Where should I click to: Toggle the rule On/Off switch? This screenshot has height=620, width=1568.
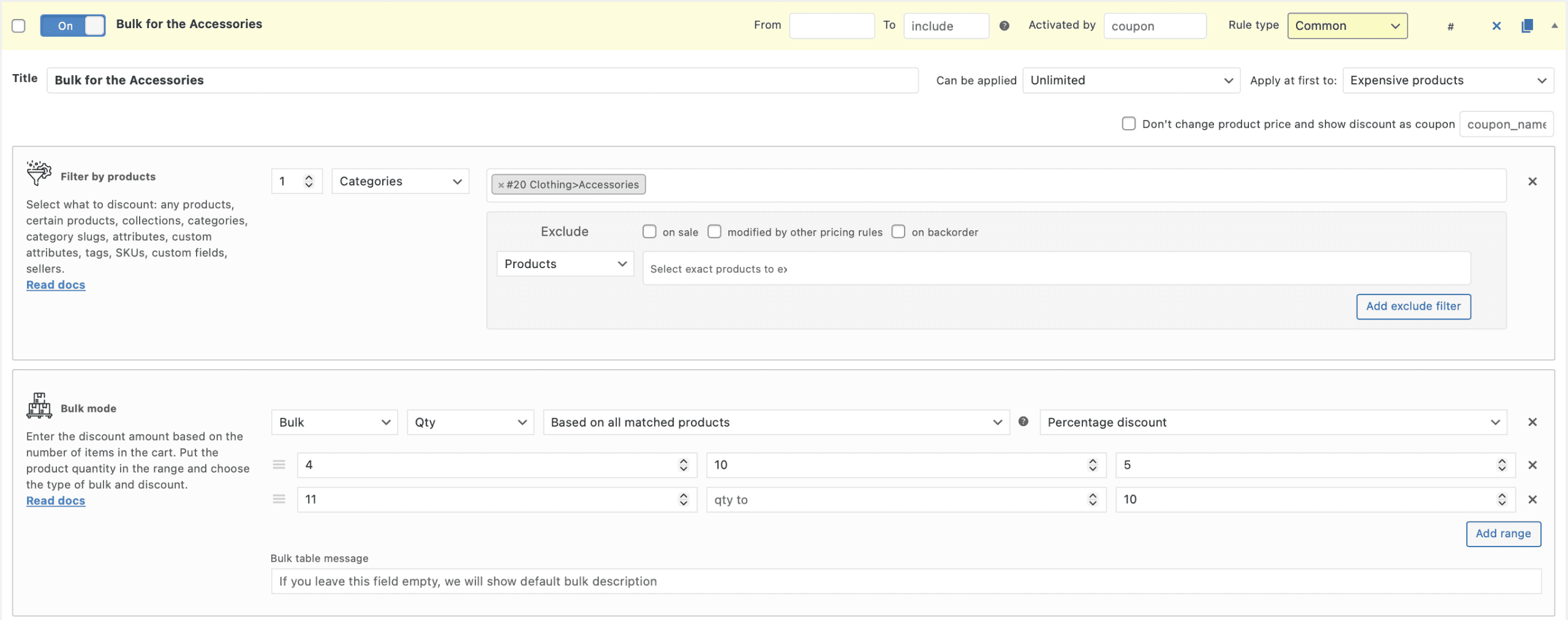point(73,26)
